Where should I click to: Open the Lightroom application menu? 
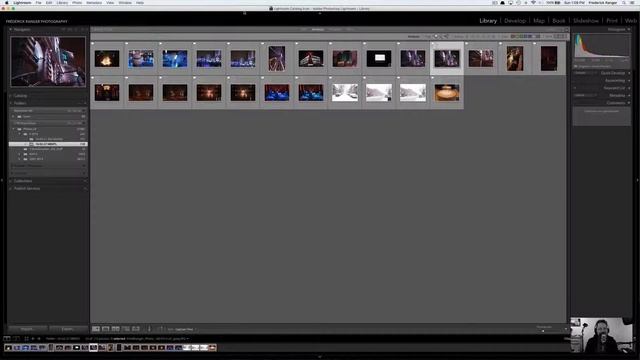click(x=22, y=2)
